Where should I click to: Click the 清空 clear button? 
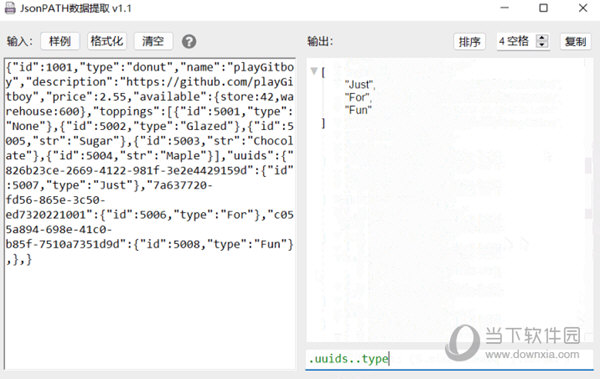[x=153, y=41]
